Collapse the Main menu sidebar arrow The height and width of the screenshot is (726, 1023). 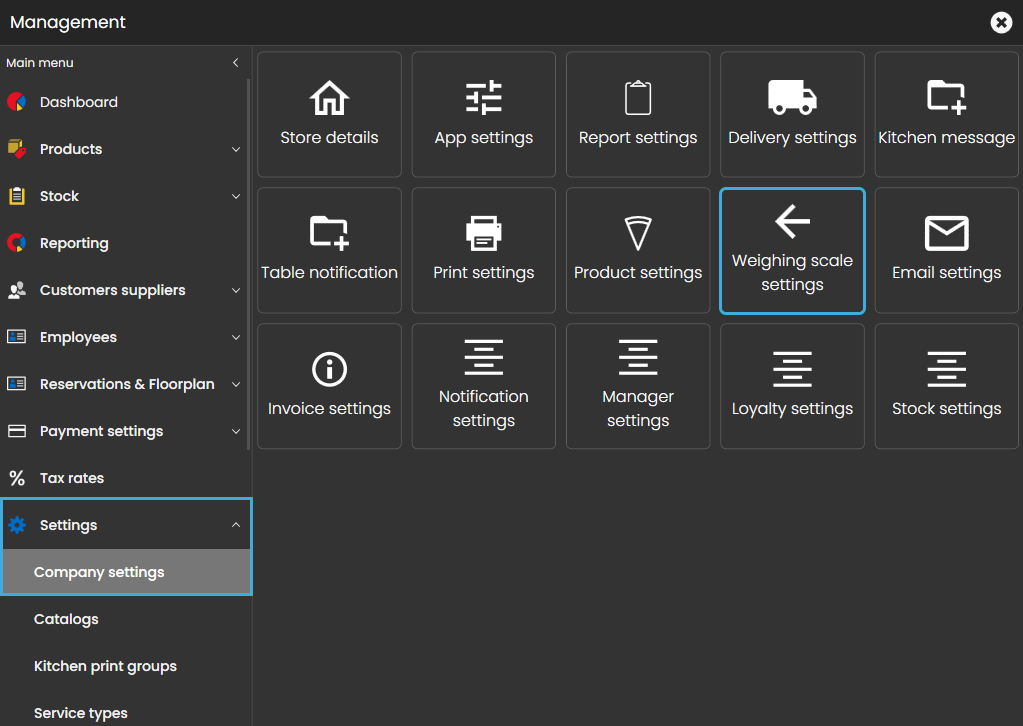[x=236, y=63]
